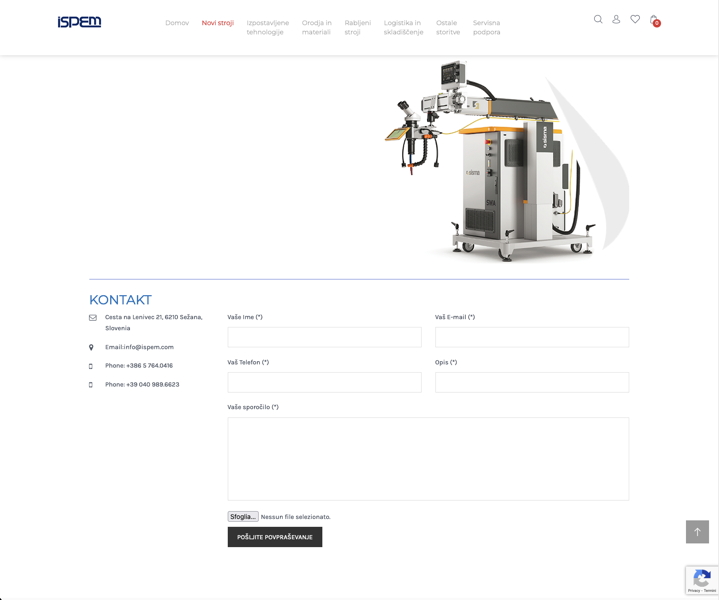The height and width of the screenshot is (600, 719).
Task: Go to Domov menu item
Action: click(x=177, y=23)
